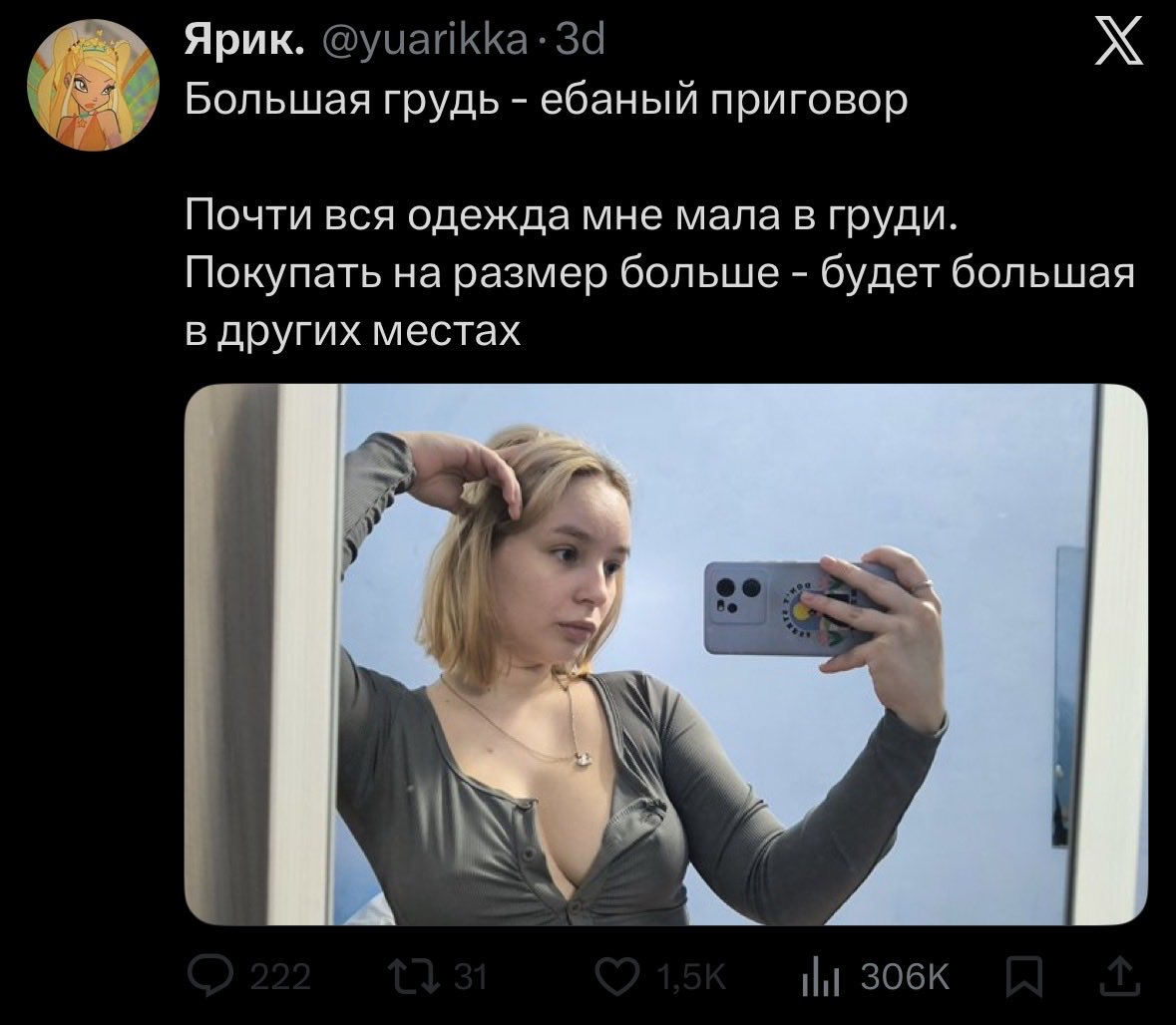Click the tweet paragraph about clothing size
1176x1025 pixels.
(x=660, y=273)
